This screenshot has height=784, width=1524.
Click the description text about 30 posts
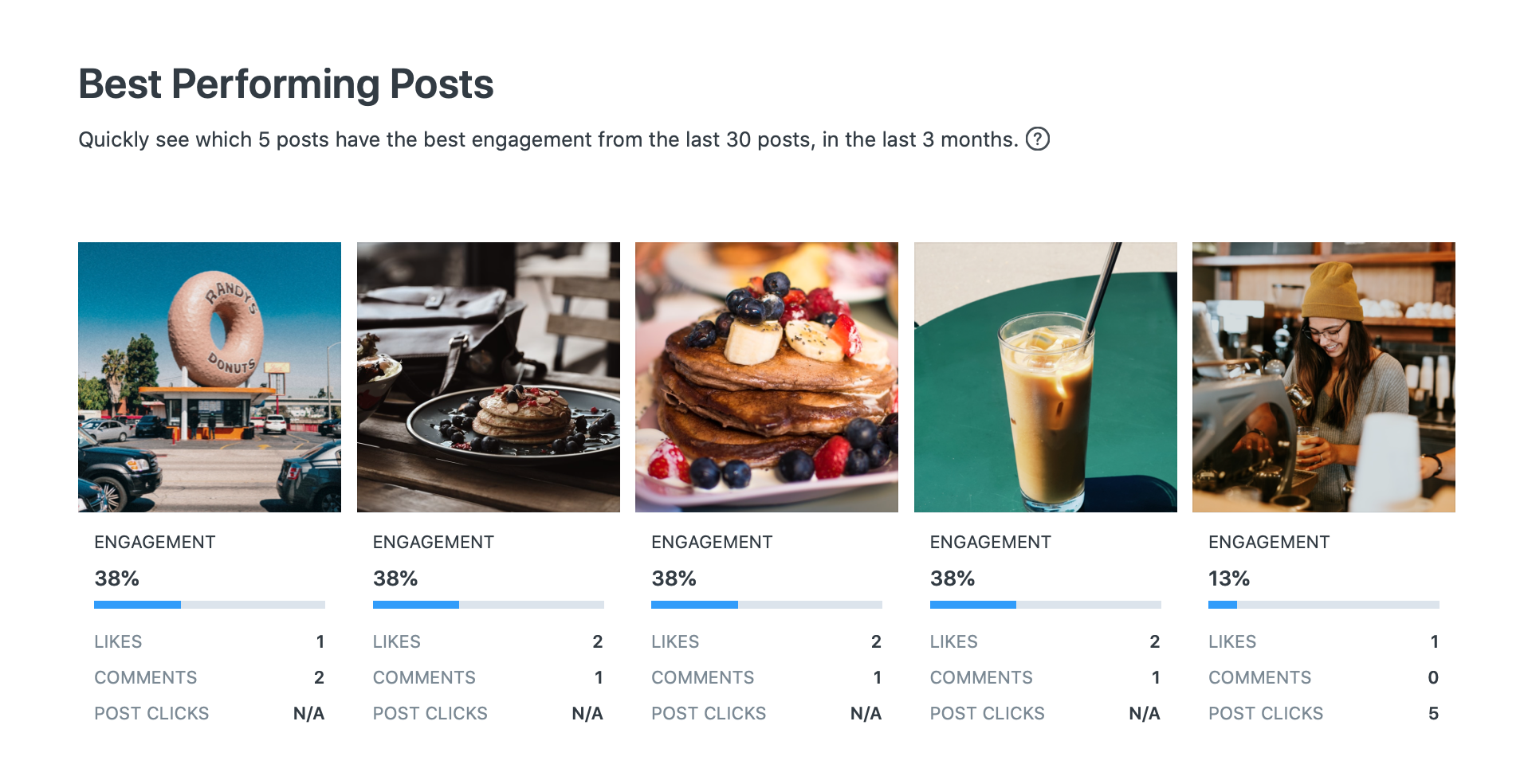(x=548, y=139)
